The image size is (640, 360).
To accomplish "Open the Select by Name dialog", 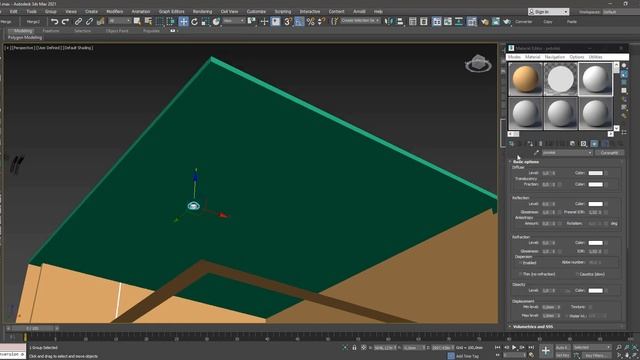I will (148, 22).
